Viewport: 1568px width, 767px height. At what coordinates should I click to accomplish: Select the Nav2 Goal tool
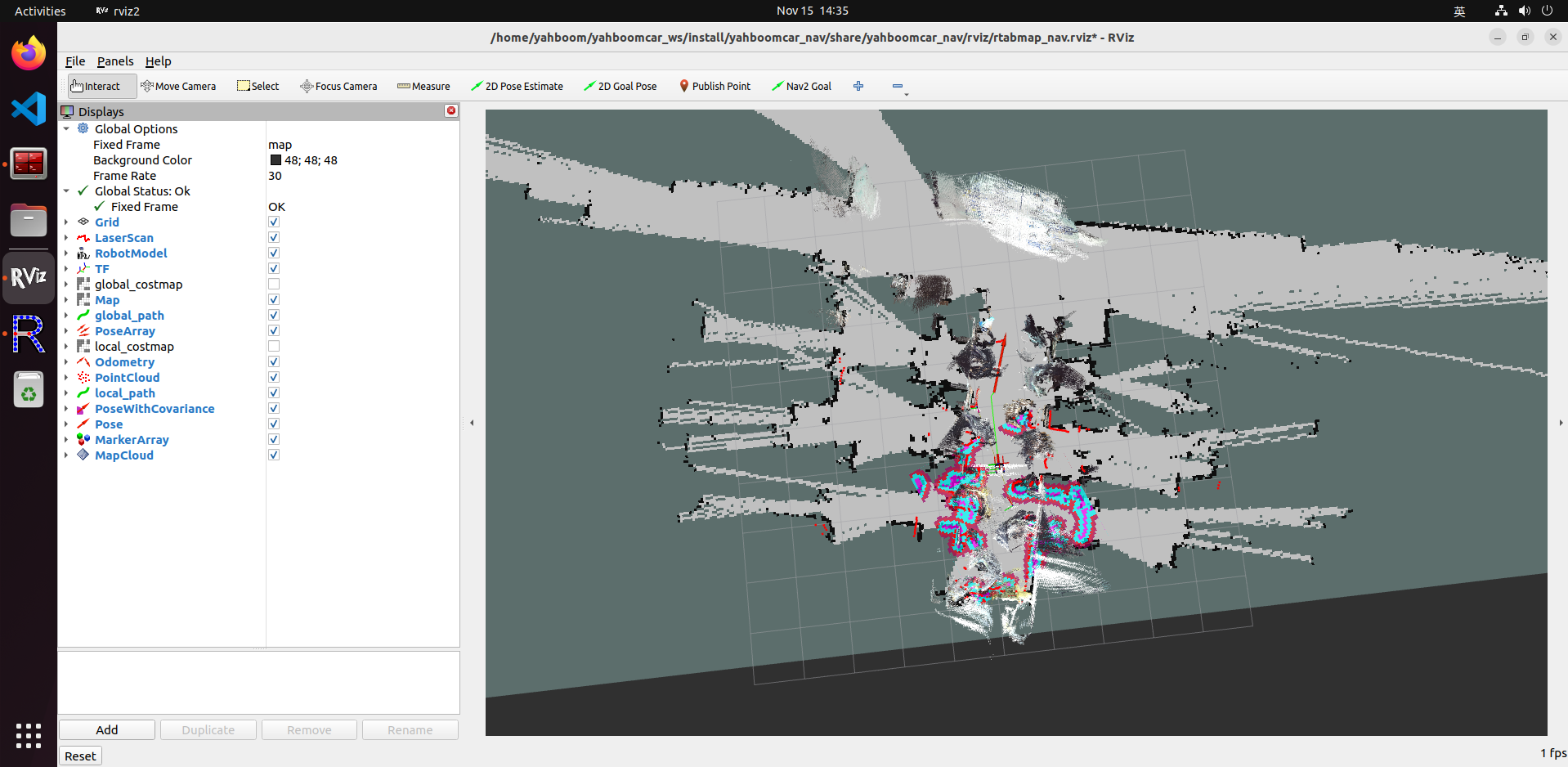[801, 86]
